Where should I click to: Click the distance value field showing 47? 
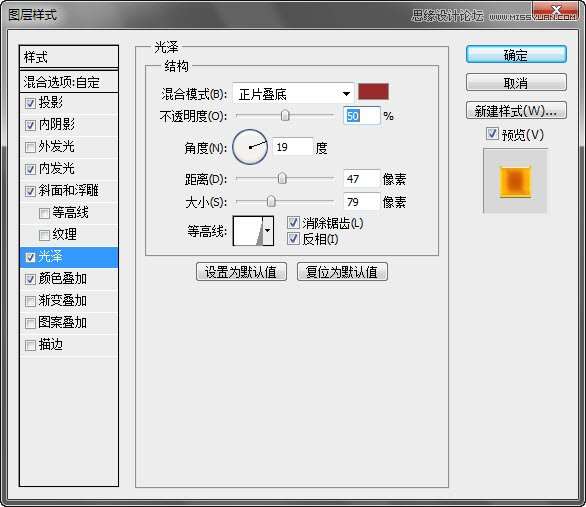pyautogui.click(x=361, y=179)
